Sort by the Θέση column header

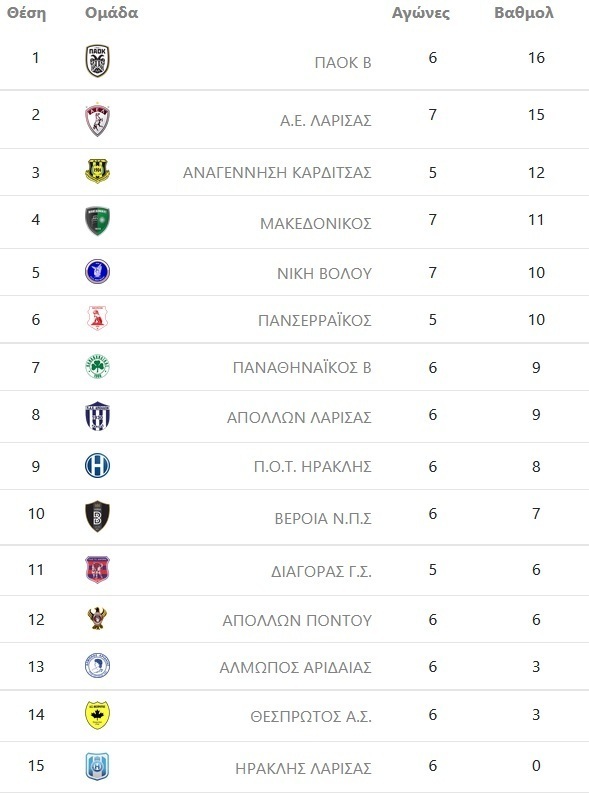click(26, 13)
